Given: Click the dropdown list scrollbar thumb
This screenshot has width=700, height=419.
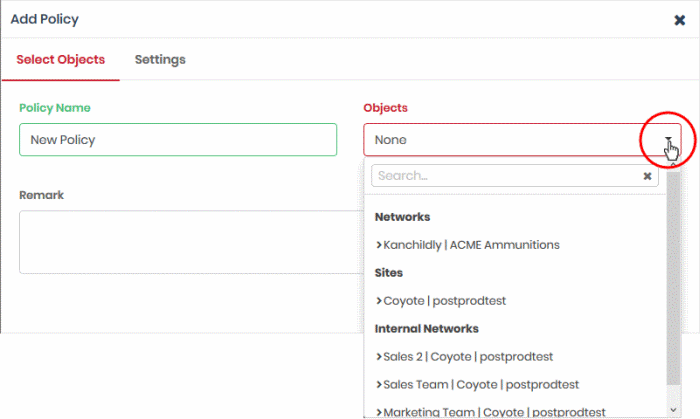Looking at the screenshot, I should click(673, 277).
